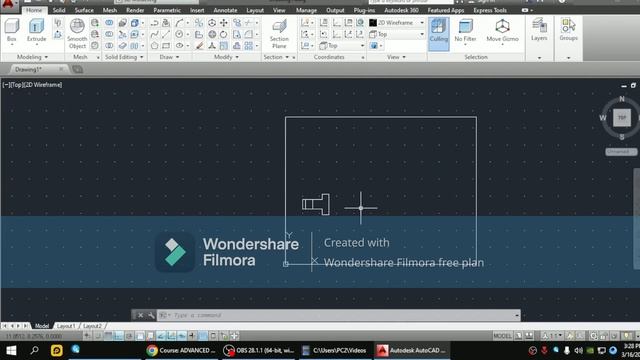The image size is (640, 360).
Task: Go to the Express Tools tab
Action: 490,10
